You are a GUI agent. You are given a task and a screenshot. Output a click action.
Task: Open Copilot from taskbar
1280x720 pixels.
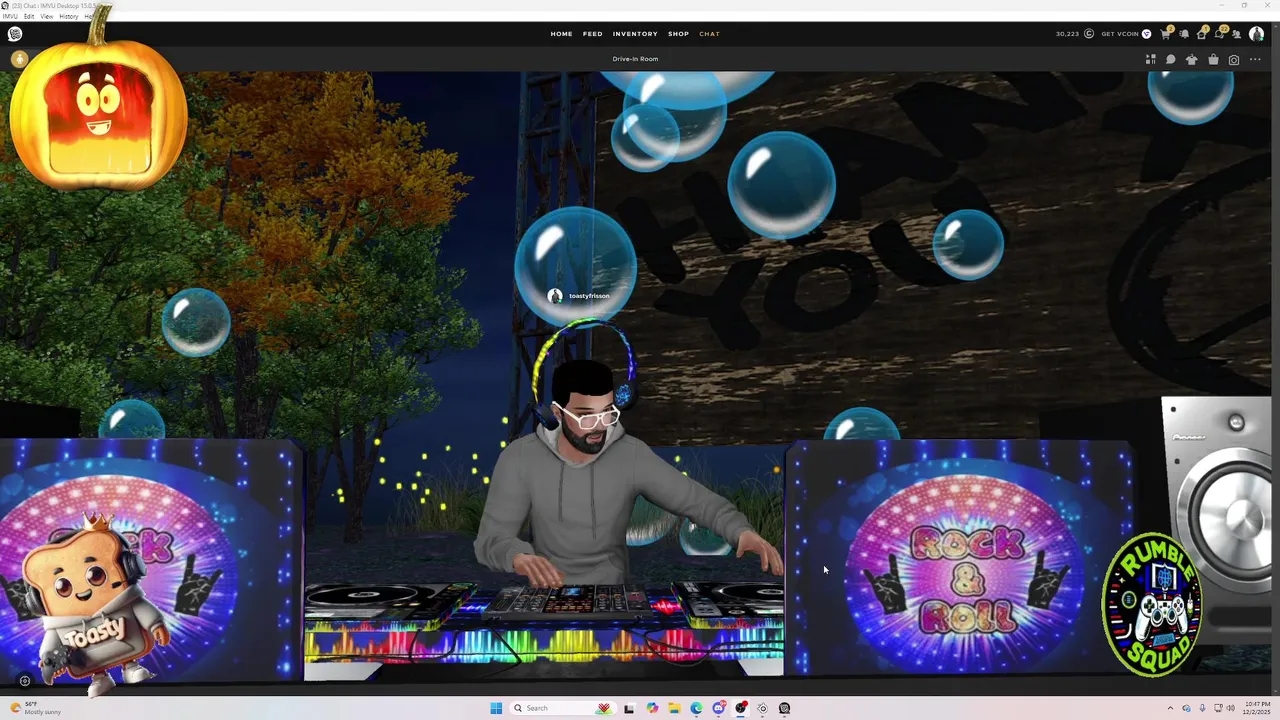point(652,708)
